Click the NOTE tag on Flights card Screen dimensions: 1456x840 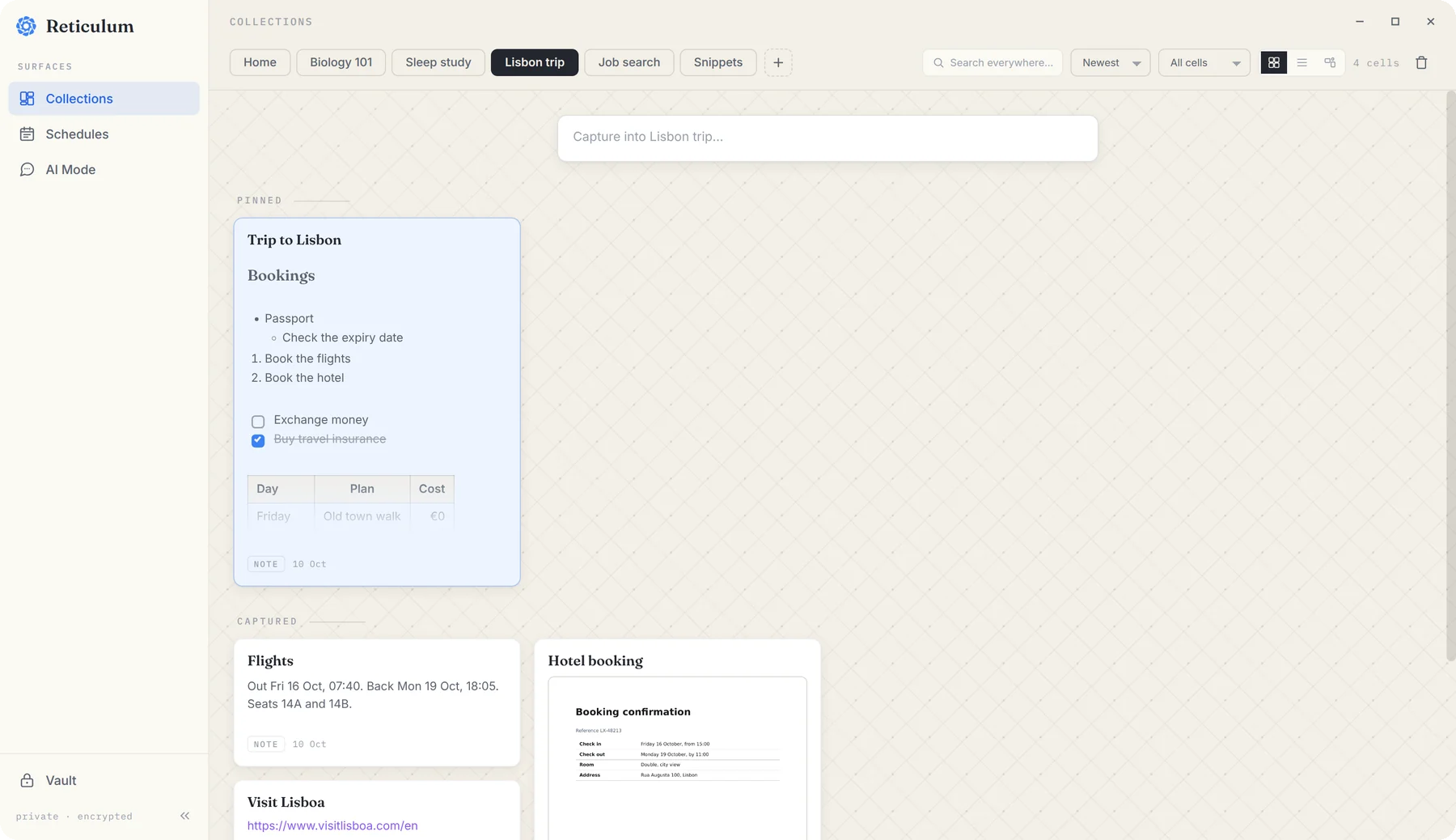coord(265,744)
